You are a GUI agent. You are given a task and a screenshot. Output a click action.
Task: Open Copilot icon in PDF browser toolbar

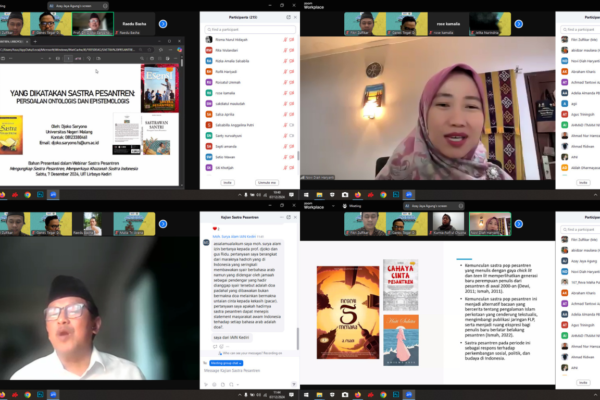coord(179,50)
